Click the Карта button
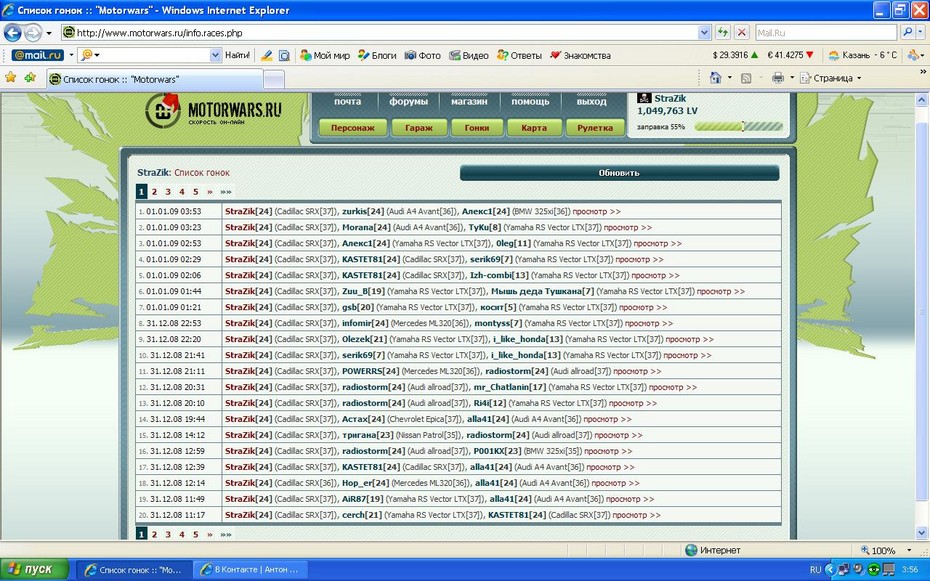Image resolution: width=930 pixels, height=581 pixels. (x=534, y=127)
